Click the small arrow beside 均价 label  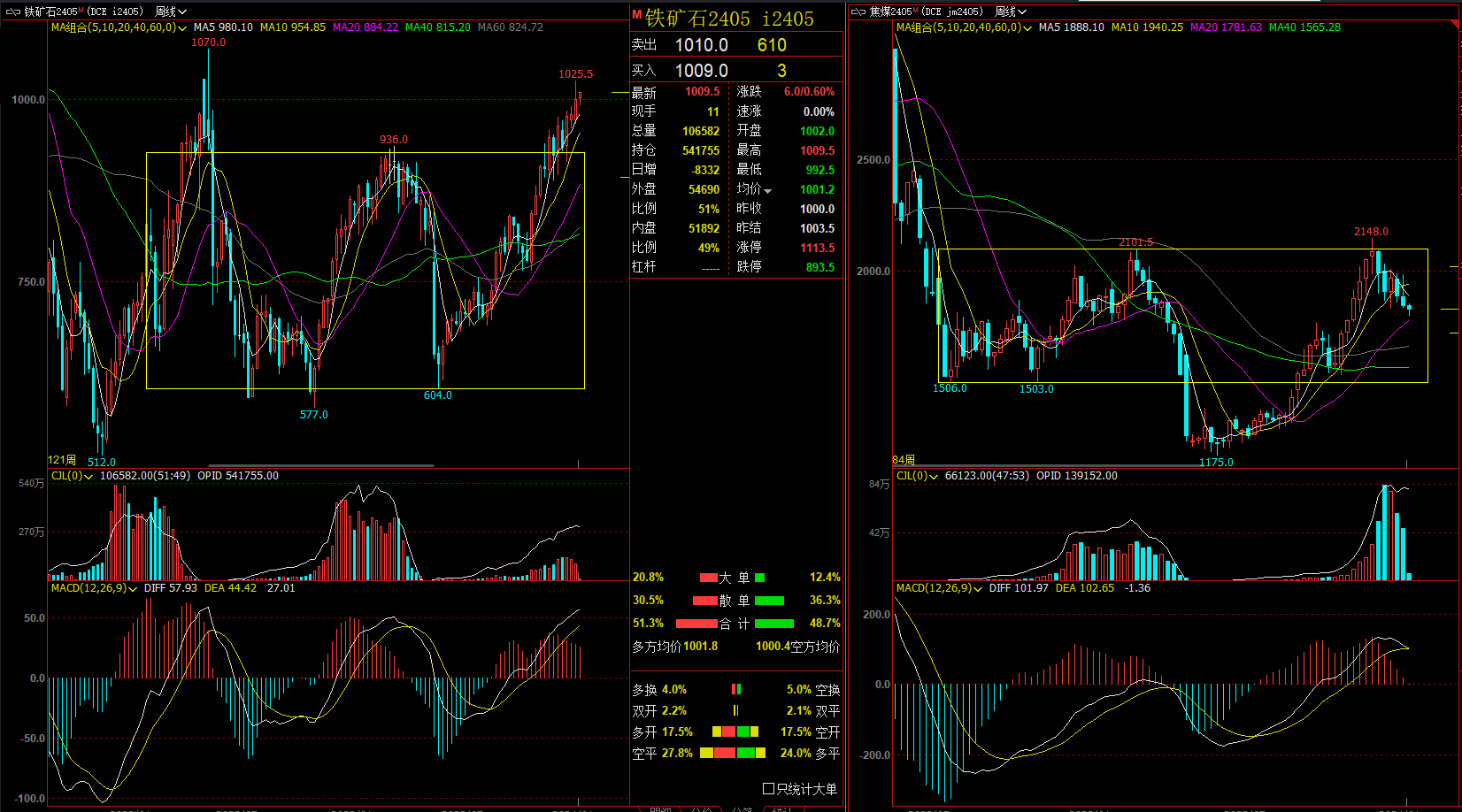767,191
